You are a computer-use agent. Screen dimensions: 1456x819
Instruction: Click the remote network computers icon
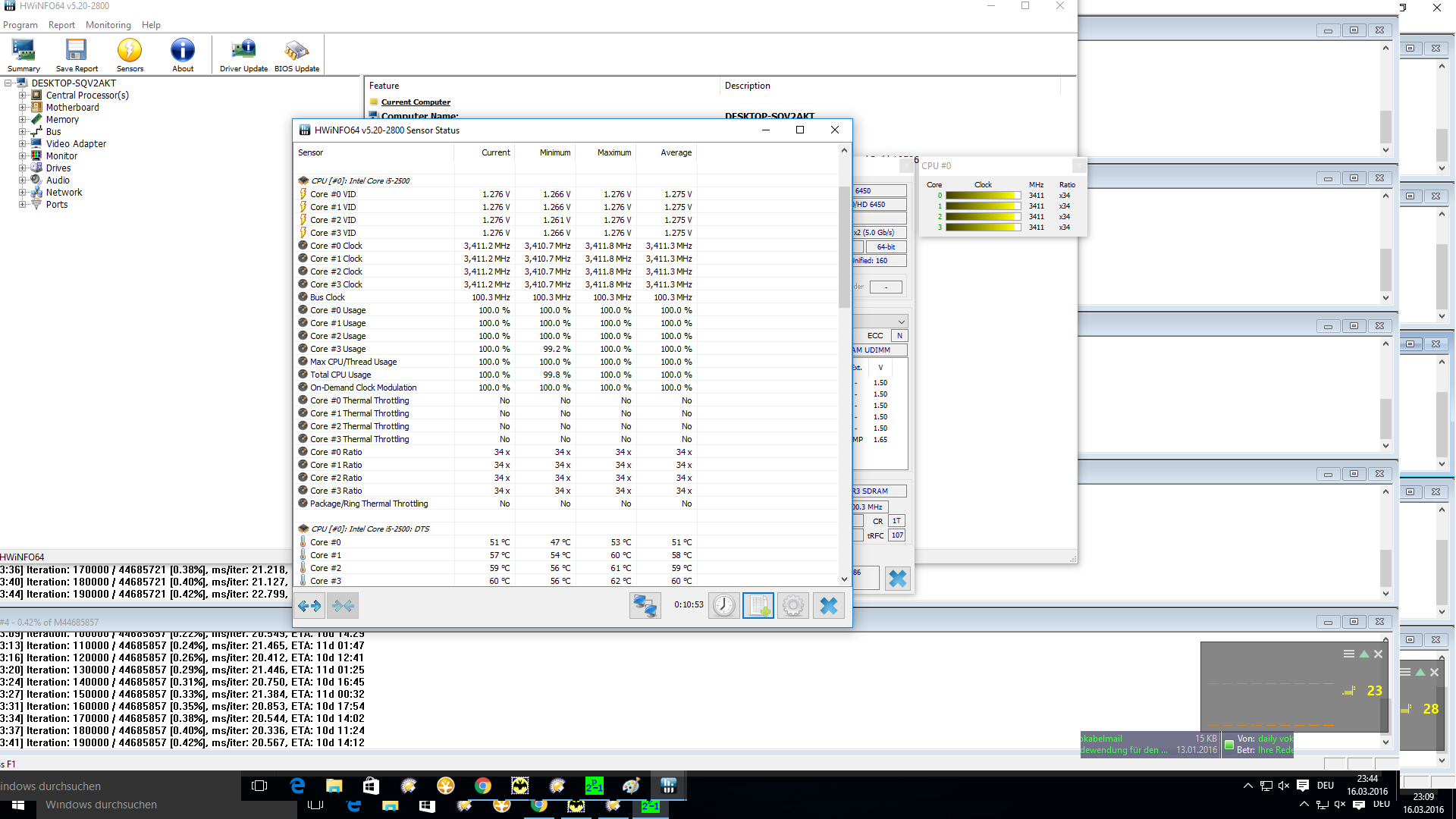645,605
